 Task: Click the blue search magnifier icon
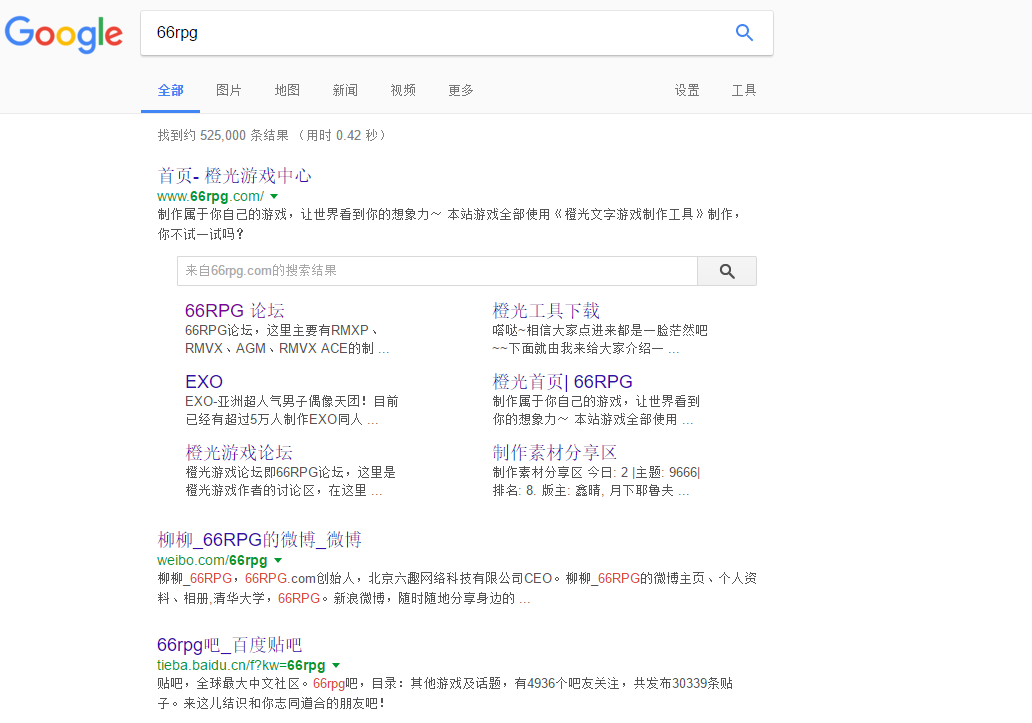pos(744,32)
